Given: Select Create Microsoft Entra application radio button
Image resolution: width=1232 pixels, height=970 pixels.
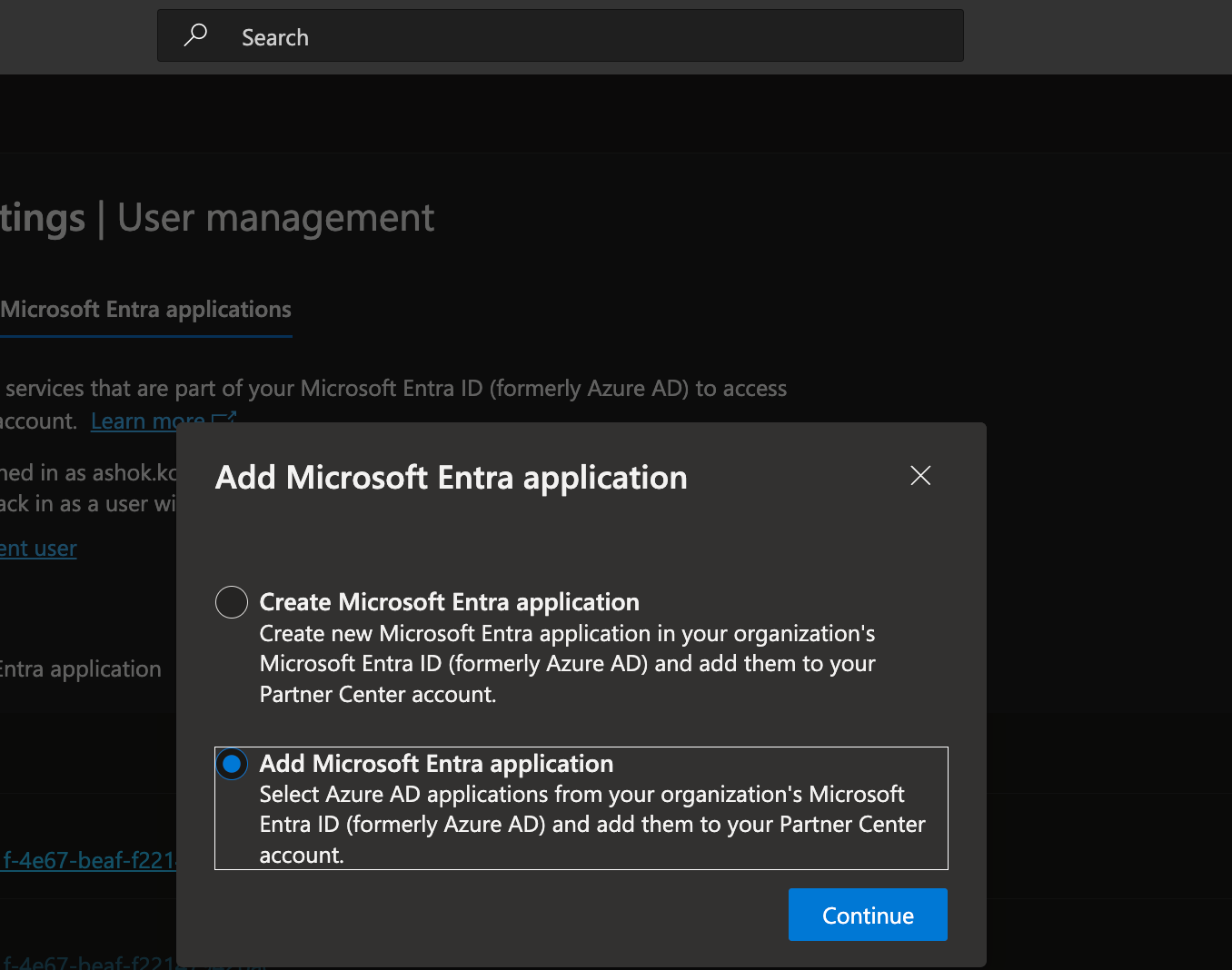Looking at the screenshot, I should (x=232, y=602).
